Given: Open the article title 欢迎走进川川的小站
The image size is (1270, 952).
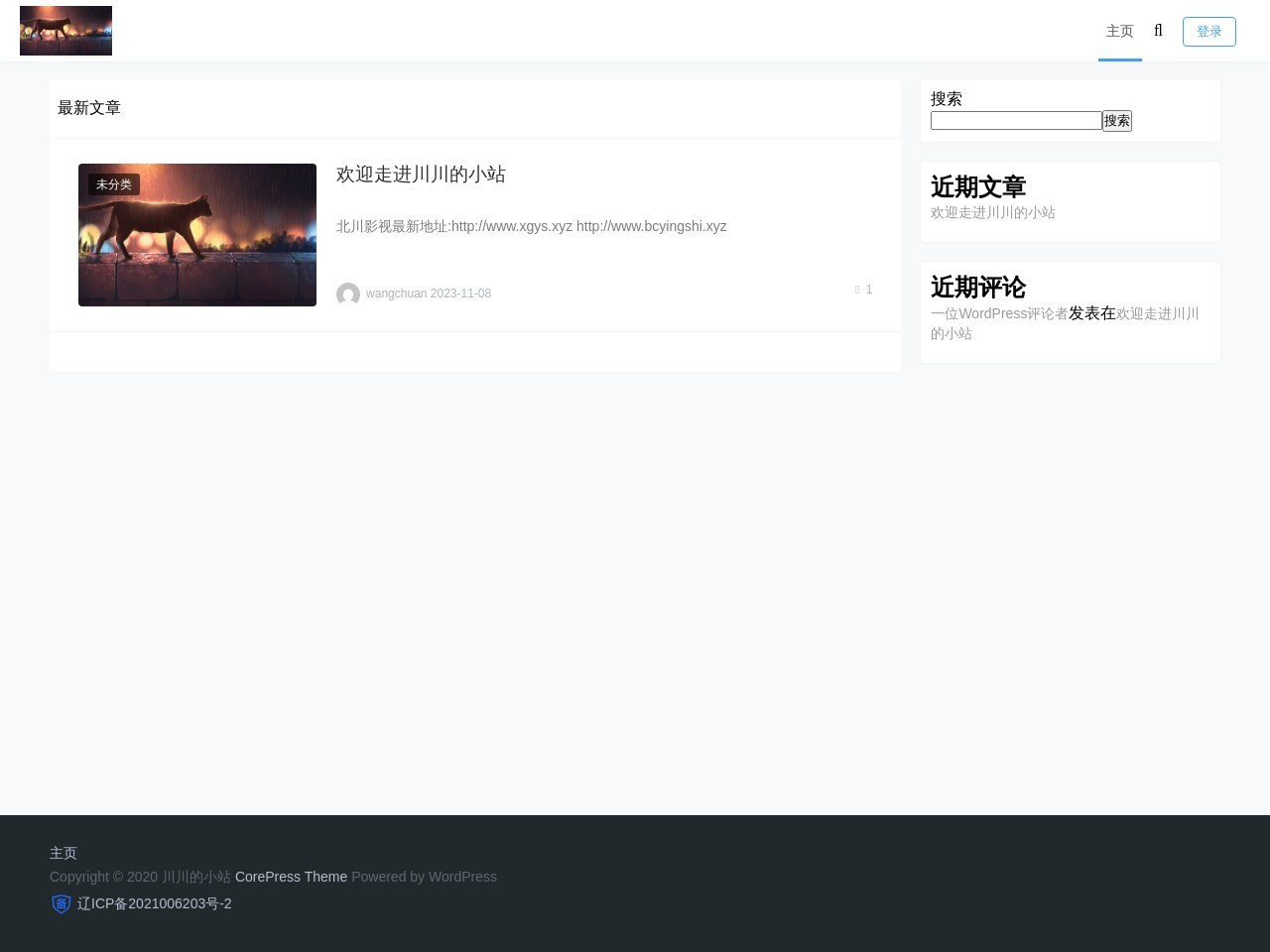Looking at the screenshot, I should coord(421,175).
